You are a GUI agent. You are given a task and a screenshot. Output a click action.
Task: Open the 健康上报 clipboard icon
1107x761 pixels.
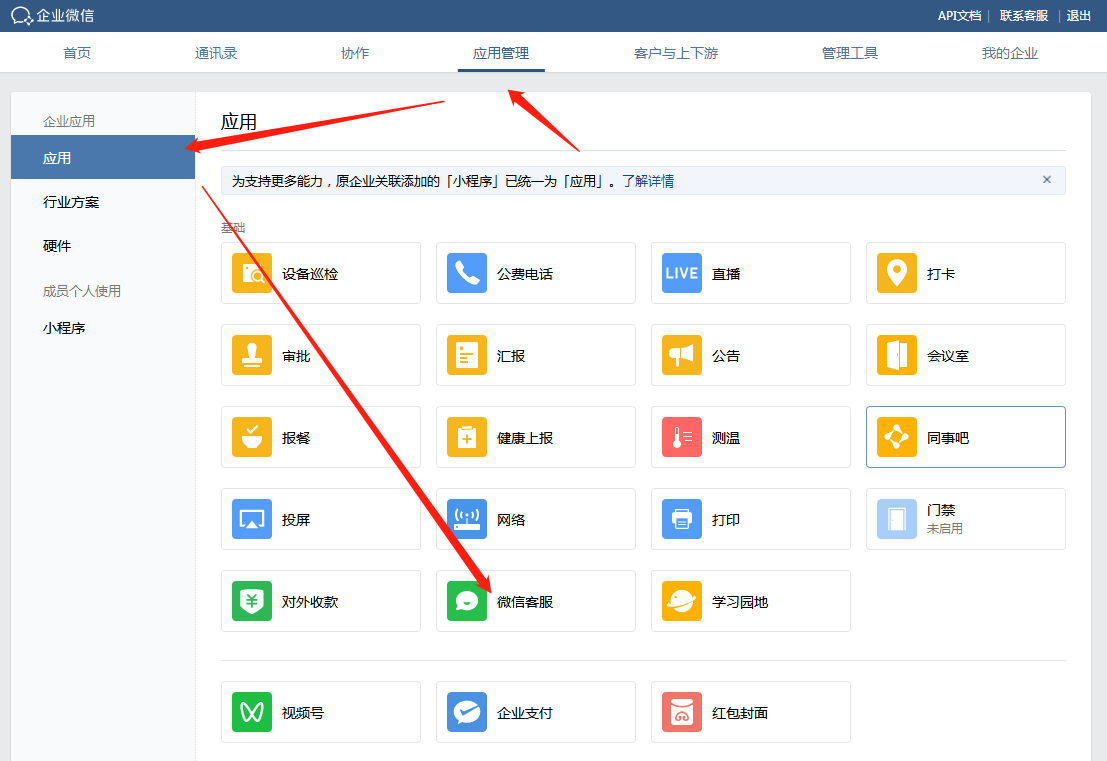coord(467,437)
